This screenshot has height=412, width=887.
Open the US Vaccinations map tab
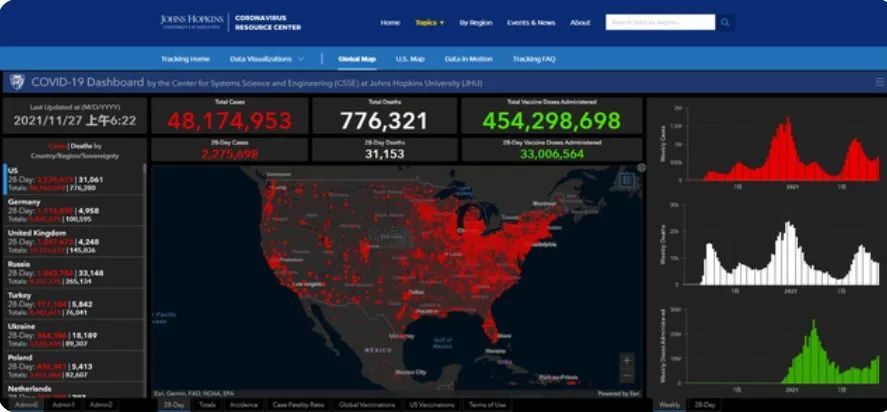431,405
